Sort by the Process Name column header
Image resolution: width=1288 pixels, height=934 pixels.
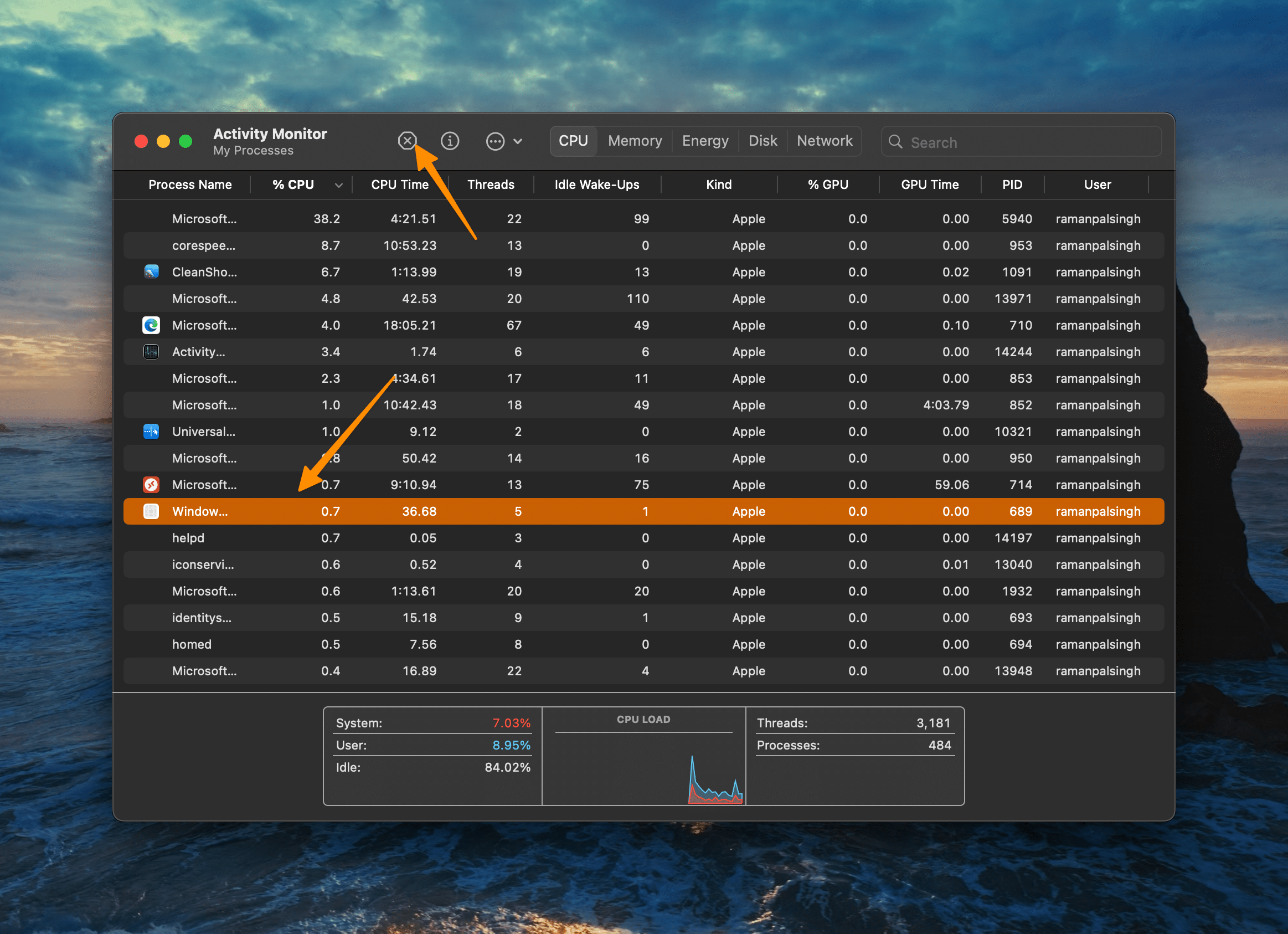click(190, 184)
